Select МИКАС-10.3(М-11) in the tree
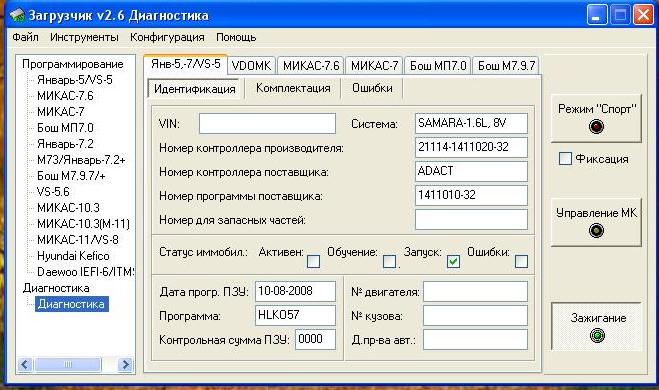This screenshot has height=390, width=659. (x=83, y=224)
